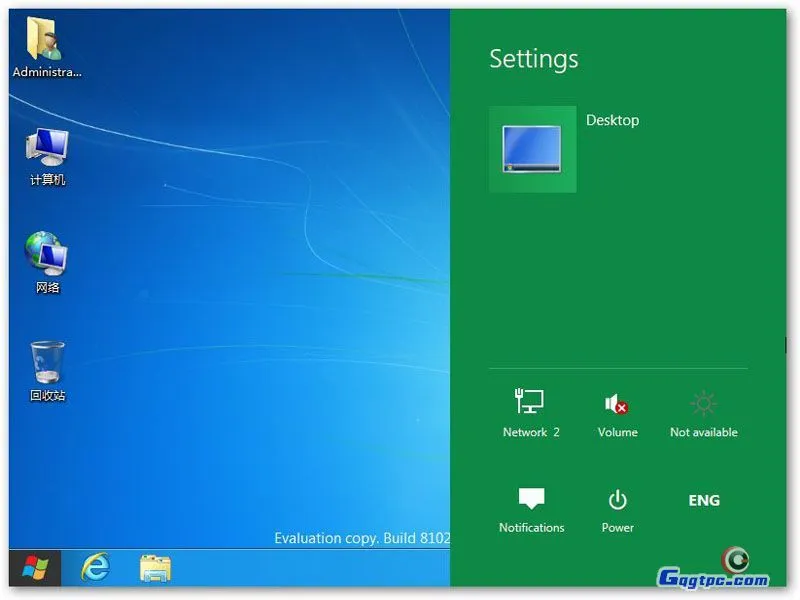
Task: Click the Windows Start button
Action: pos(35,568)
